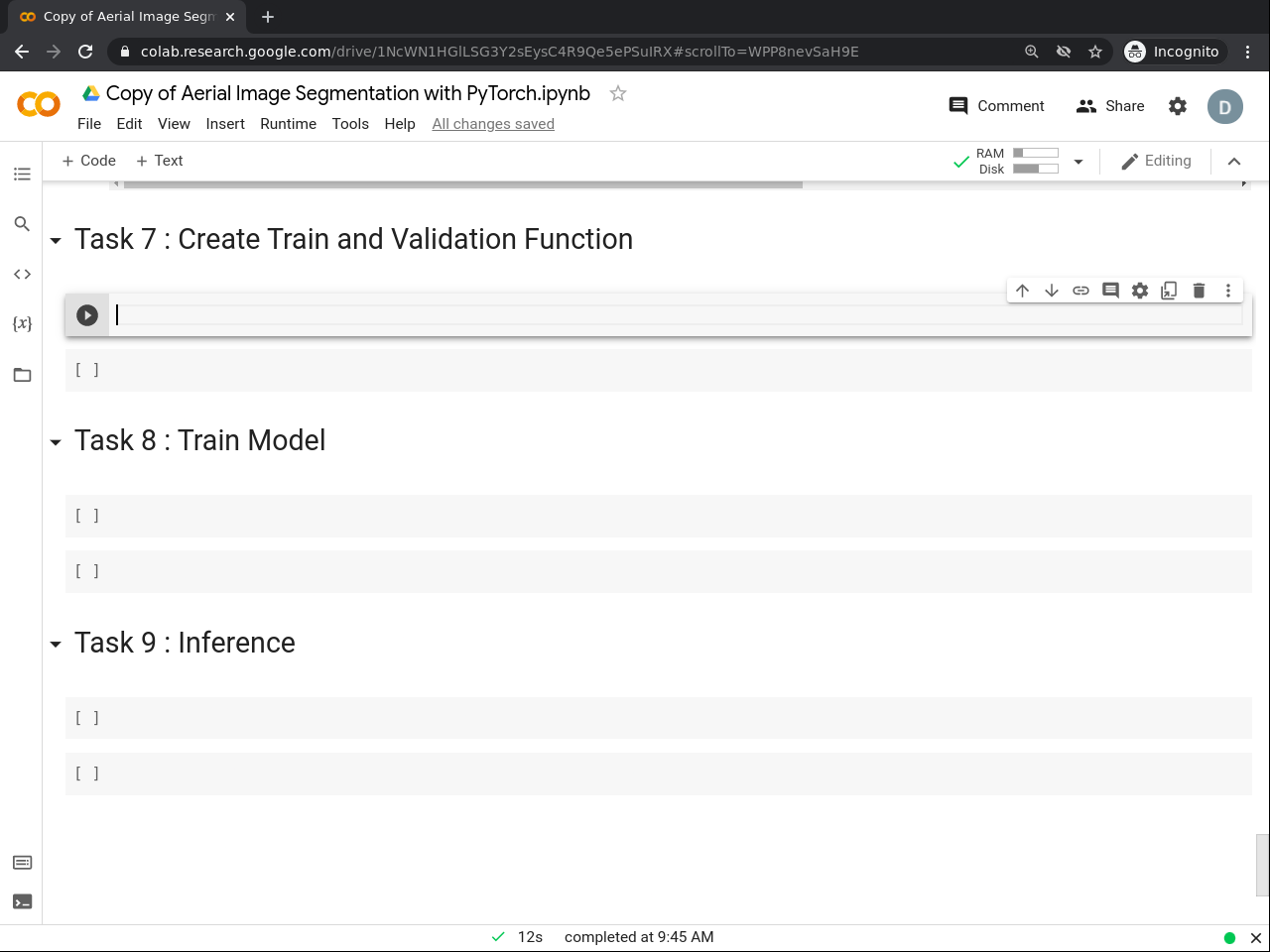
Task: Run the active code cell
Action: tap(87, 315)
